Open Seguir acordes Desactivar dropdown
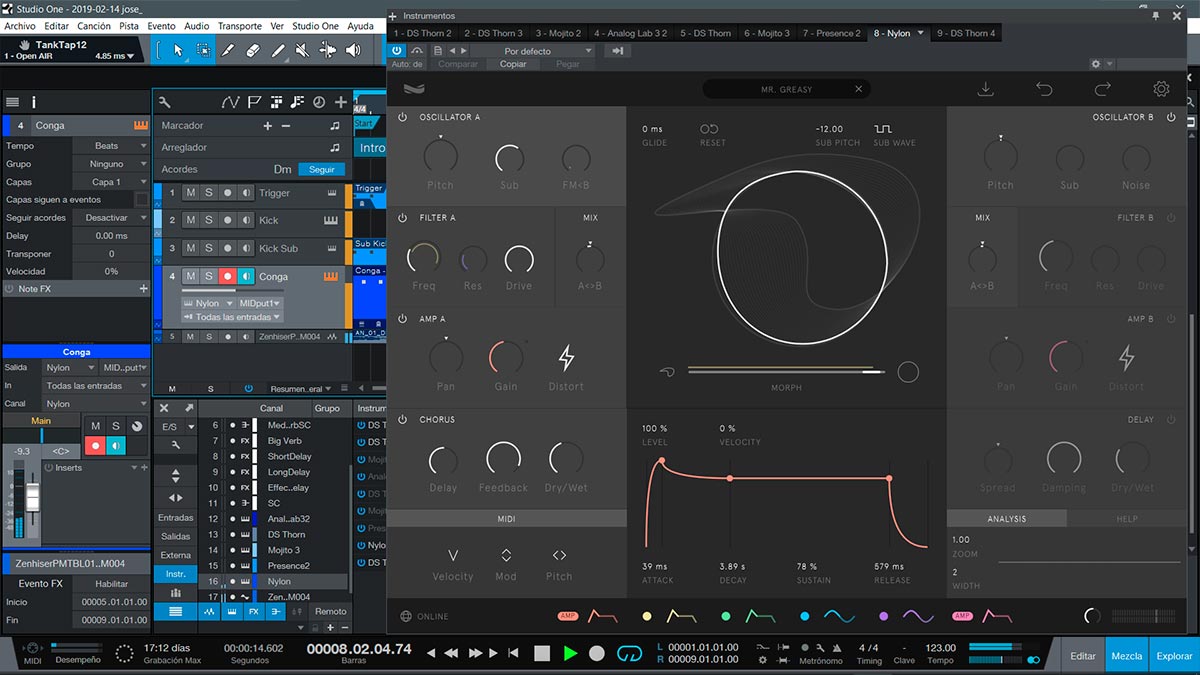The height and width of the screenshot is (675, 1200). click(110, 217)
